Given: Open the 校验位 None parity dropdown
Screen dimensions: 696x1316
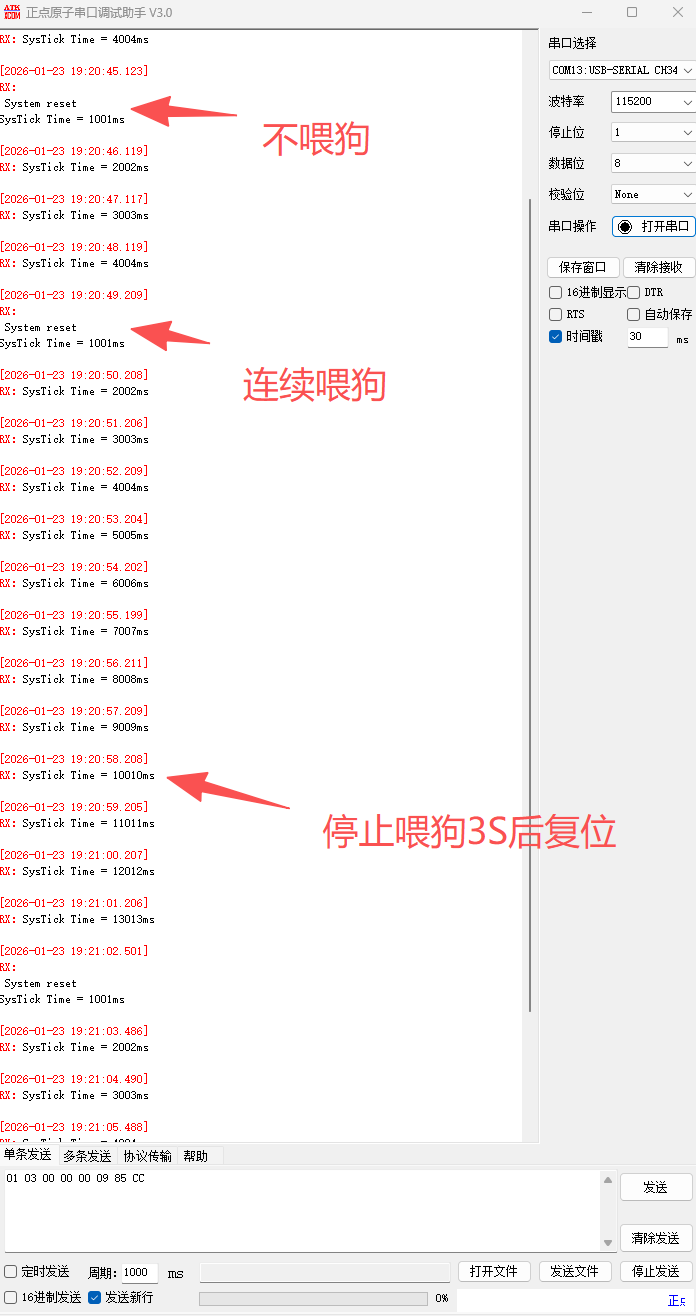Looking at the screenshot, I should 653,194.
